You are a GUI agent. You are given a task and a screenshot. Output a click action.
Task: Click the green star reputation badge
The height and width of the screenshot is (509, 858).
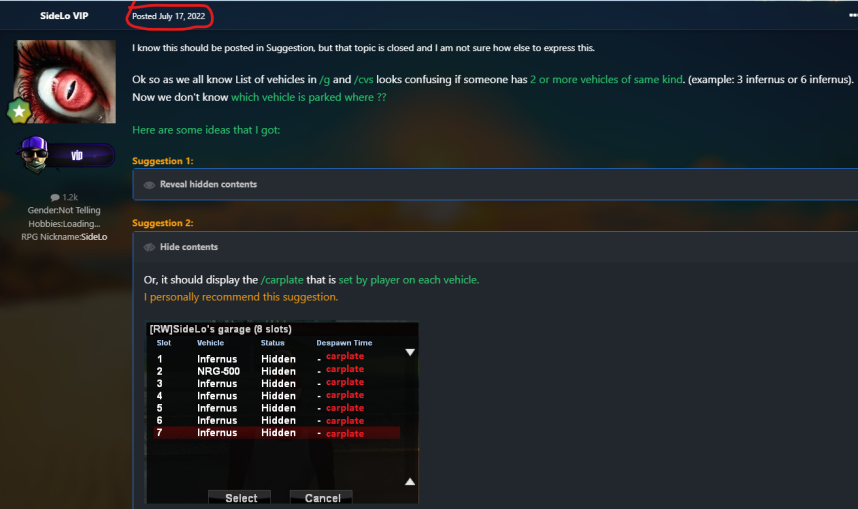(x=19, y=111)
